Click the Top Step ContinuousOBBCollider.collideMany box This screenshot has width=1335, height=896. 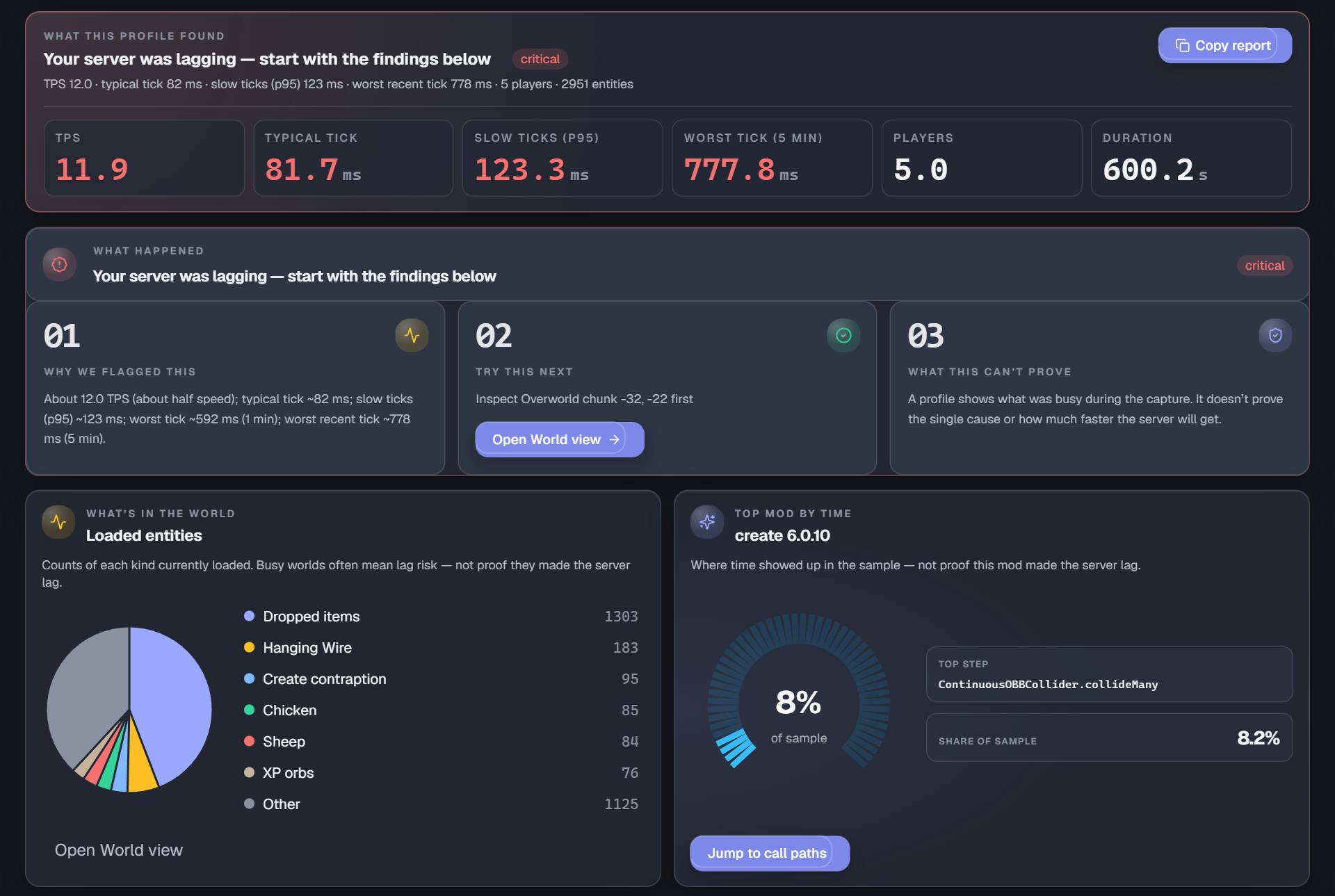[1109, 674]
